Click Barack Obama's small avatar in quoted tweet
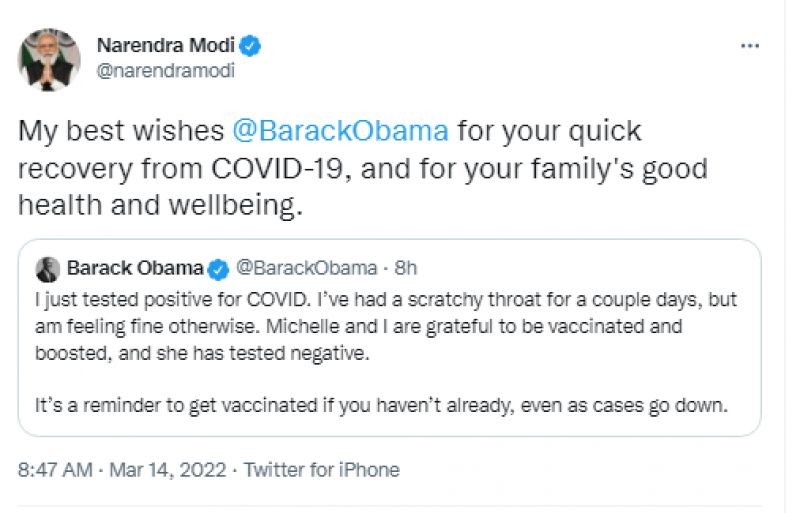The image size is (800, 513). pos(48,269)
